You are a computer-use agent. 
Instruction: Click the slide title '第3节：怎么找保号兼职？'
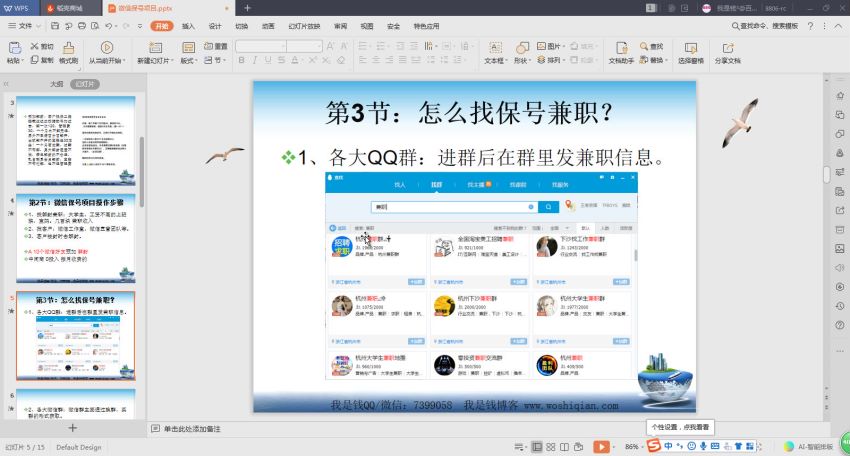469,113
